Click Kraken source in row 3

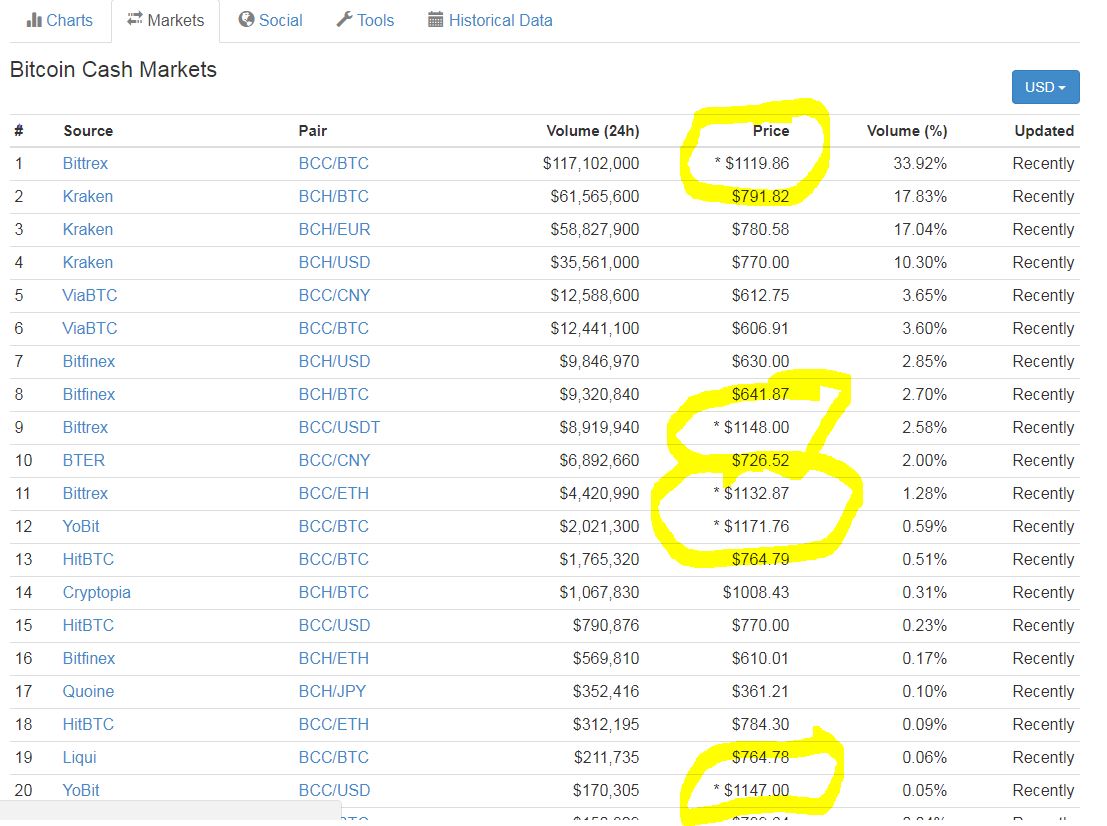click(88, 229)
